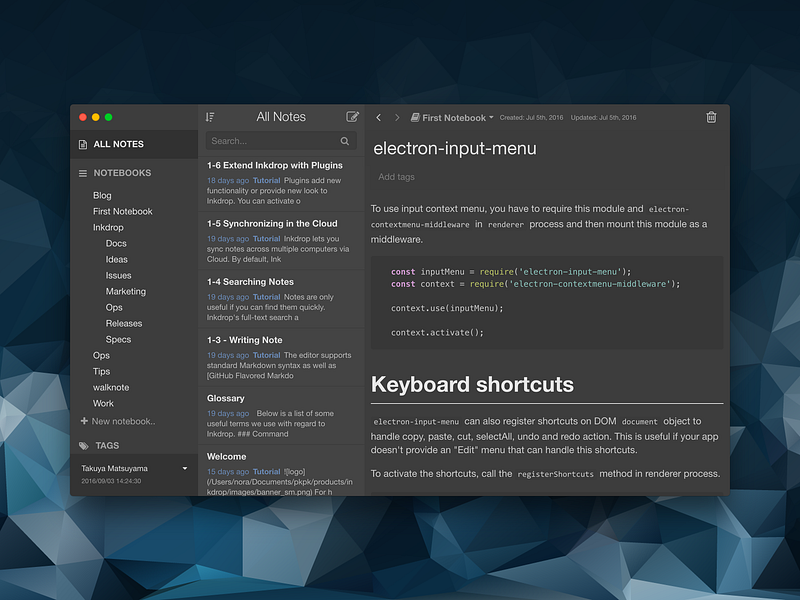
Task: Click Tutorial tag on 1-3 note
Action: tap(266, 355)
